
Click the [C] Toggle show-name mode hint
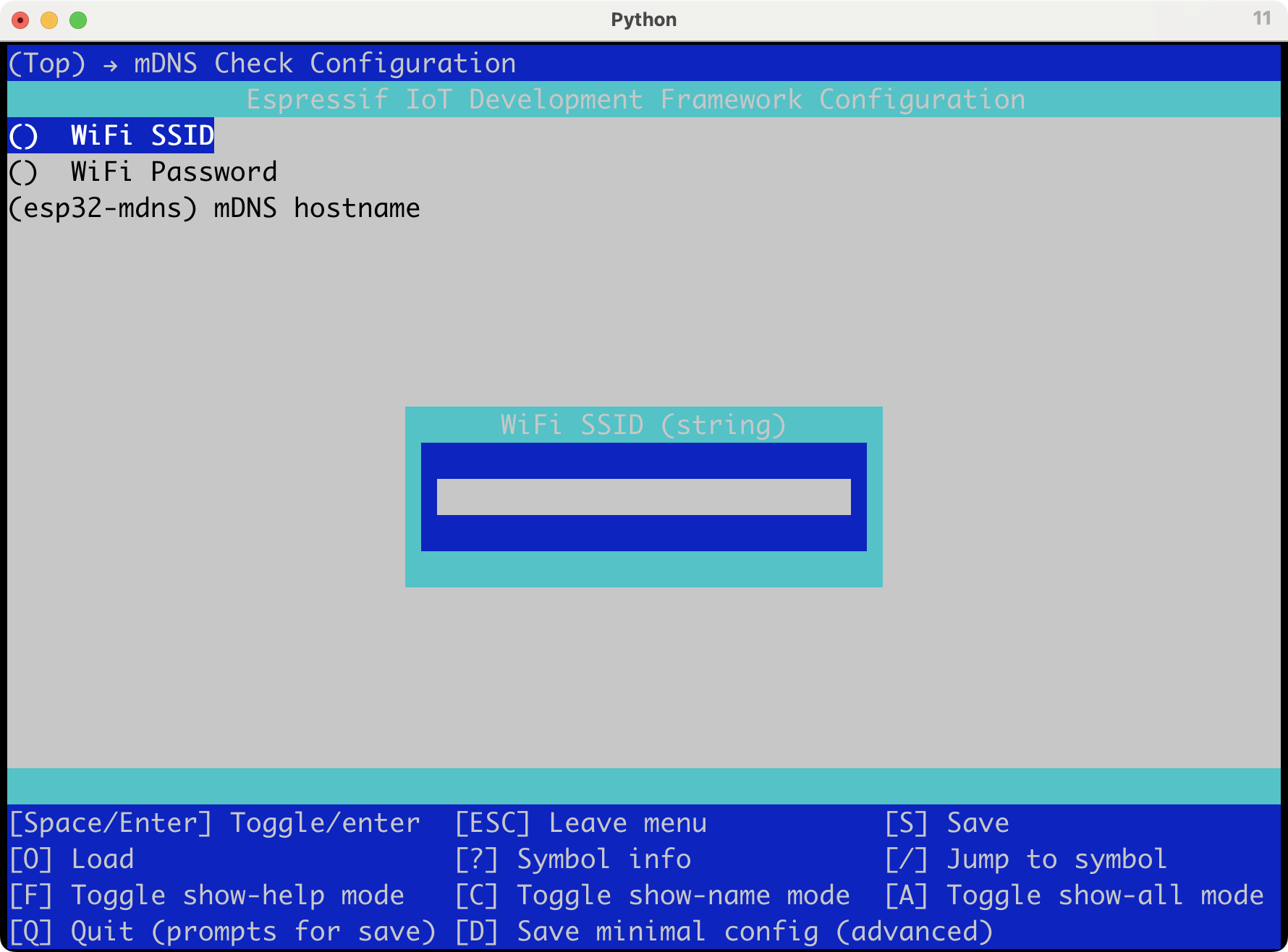pyautogui.click(x=652, y=895)
